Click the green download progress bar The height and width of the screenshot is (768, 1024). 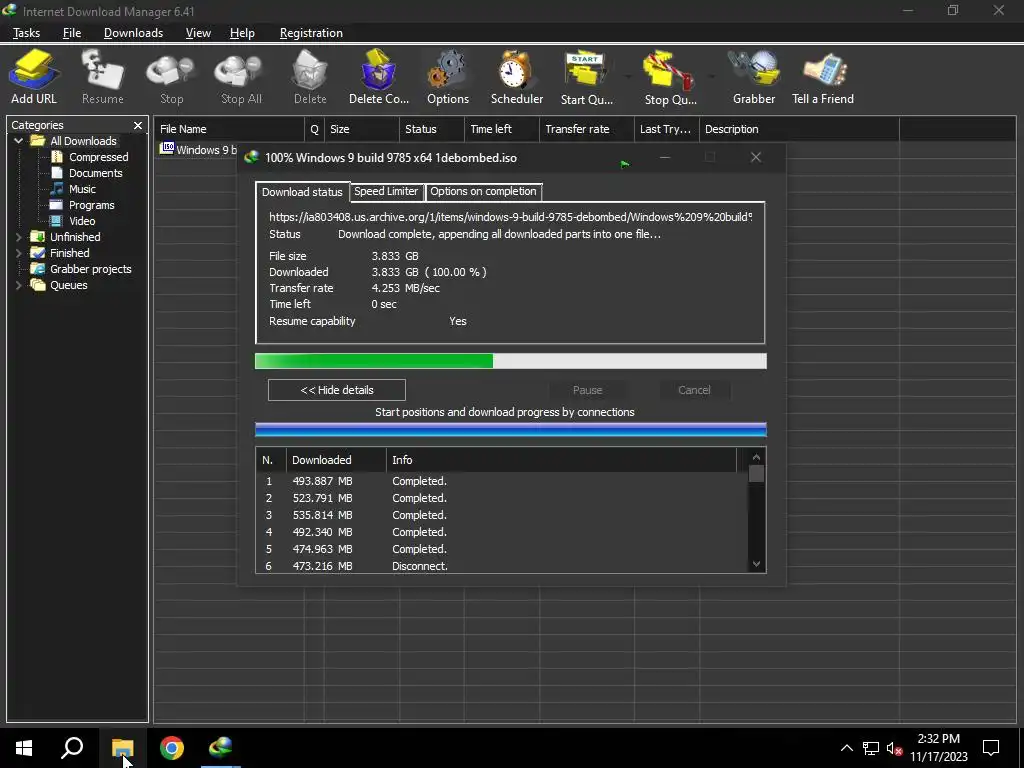coord(511,361)
